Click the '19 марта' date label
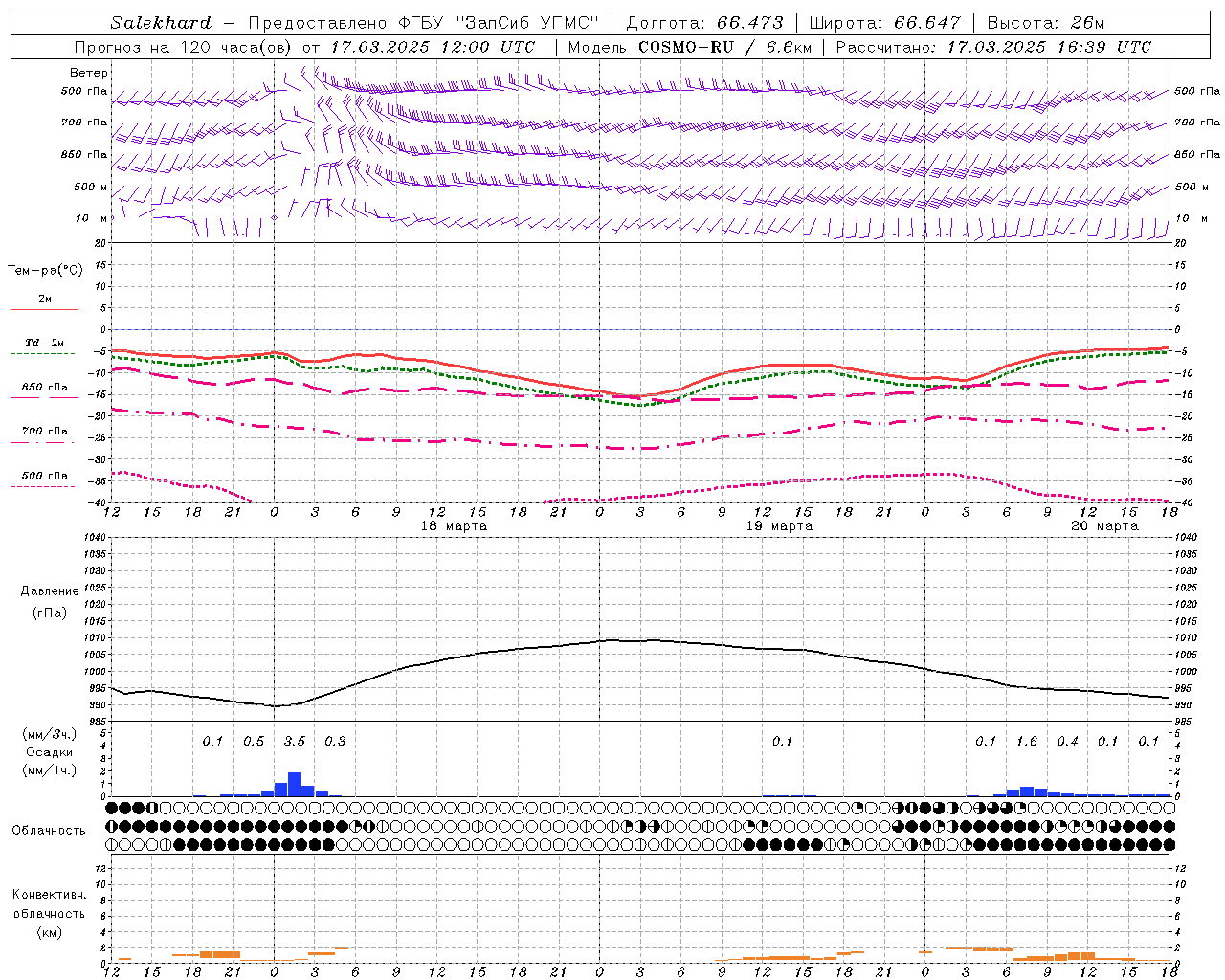Image resolution: width=1225 pixels, height=980 pixels. (x=779, y=526)
